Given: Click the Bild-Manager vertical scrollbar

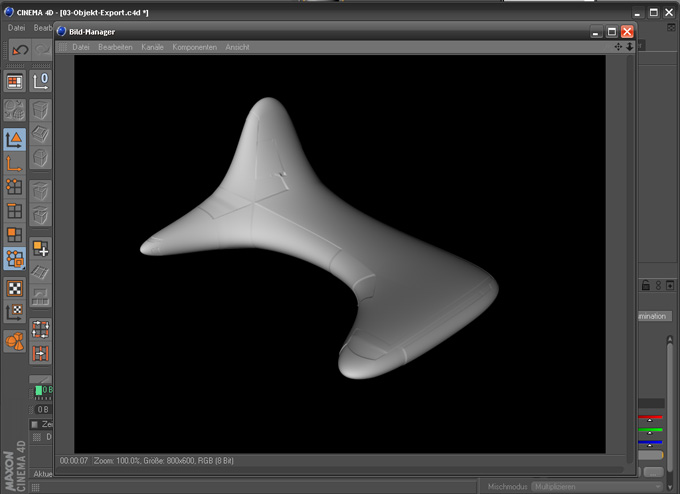Looking at the screenshot, I should click(x=618, y=250).
